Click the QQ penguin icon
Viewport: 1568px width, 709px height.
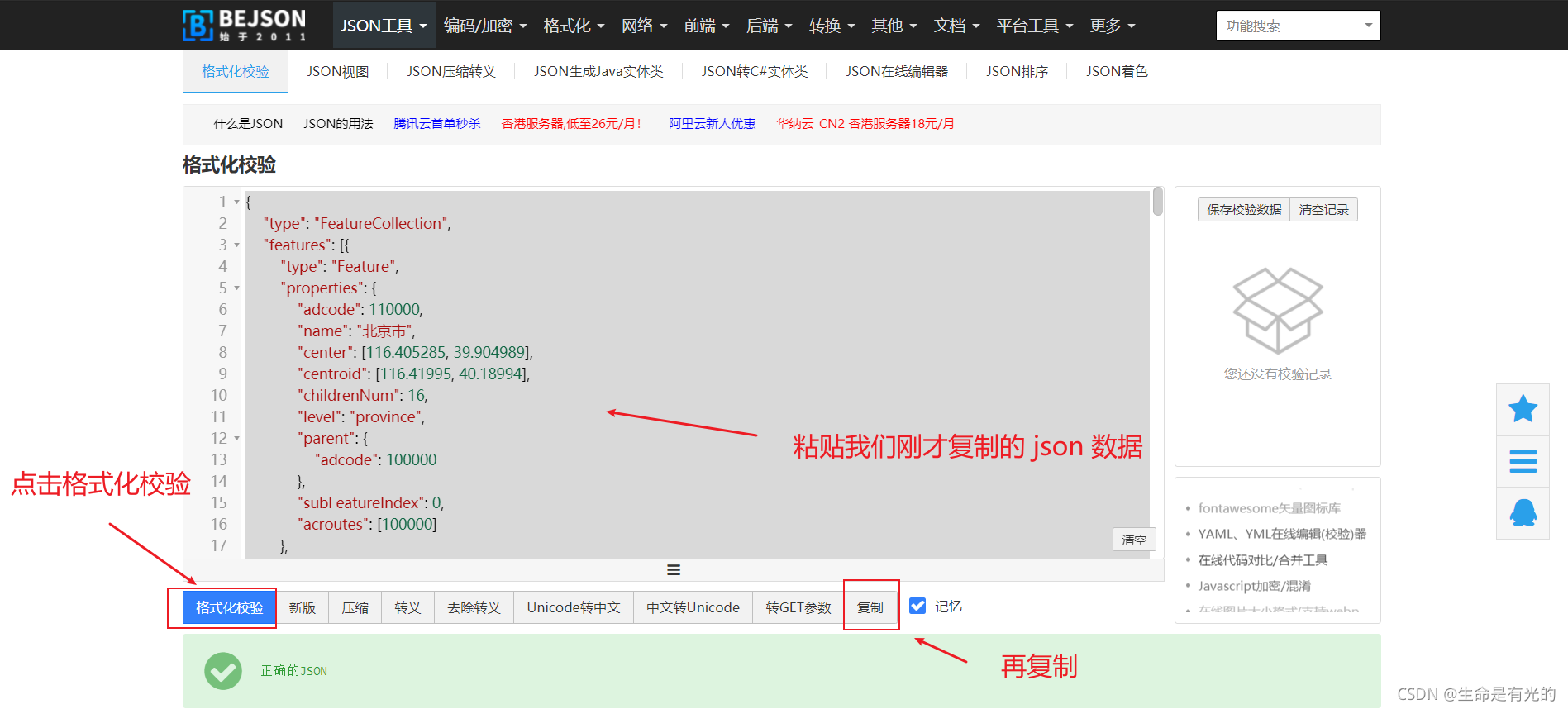pyautogui.click(x=1523, y=512)
